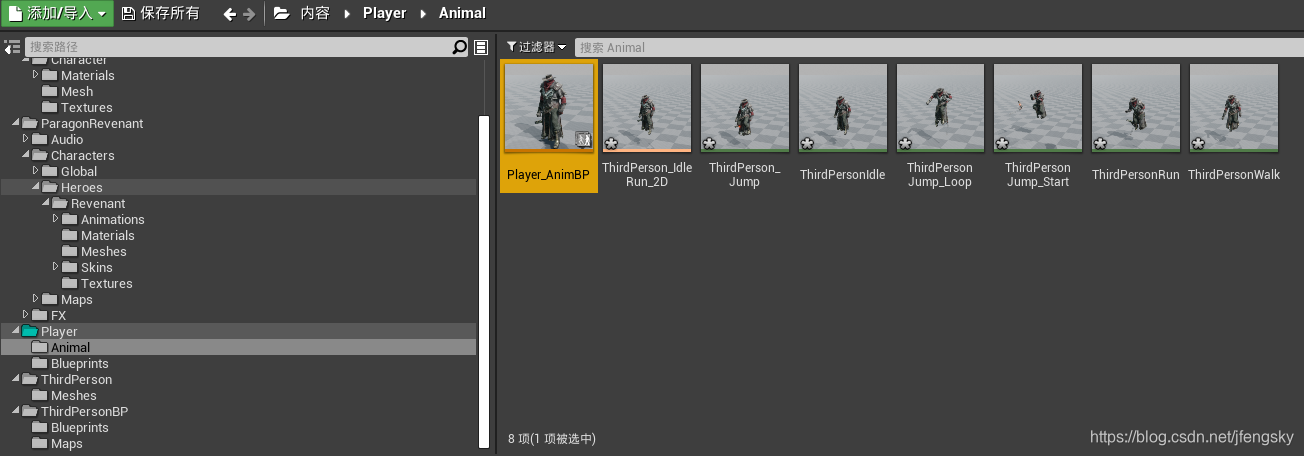Select the Animations folder
Image resolution: width=1304 pixels, height=456 pixels.
(x=112, y=220)
